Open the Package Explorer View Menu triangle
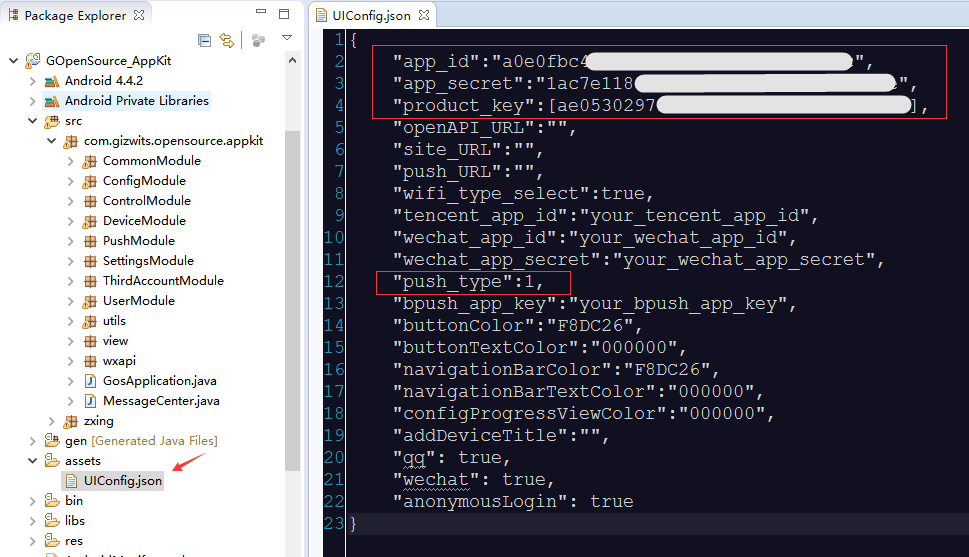This screenshot has height=557, width=969. point(287,39)
